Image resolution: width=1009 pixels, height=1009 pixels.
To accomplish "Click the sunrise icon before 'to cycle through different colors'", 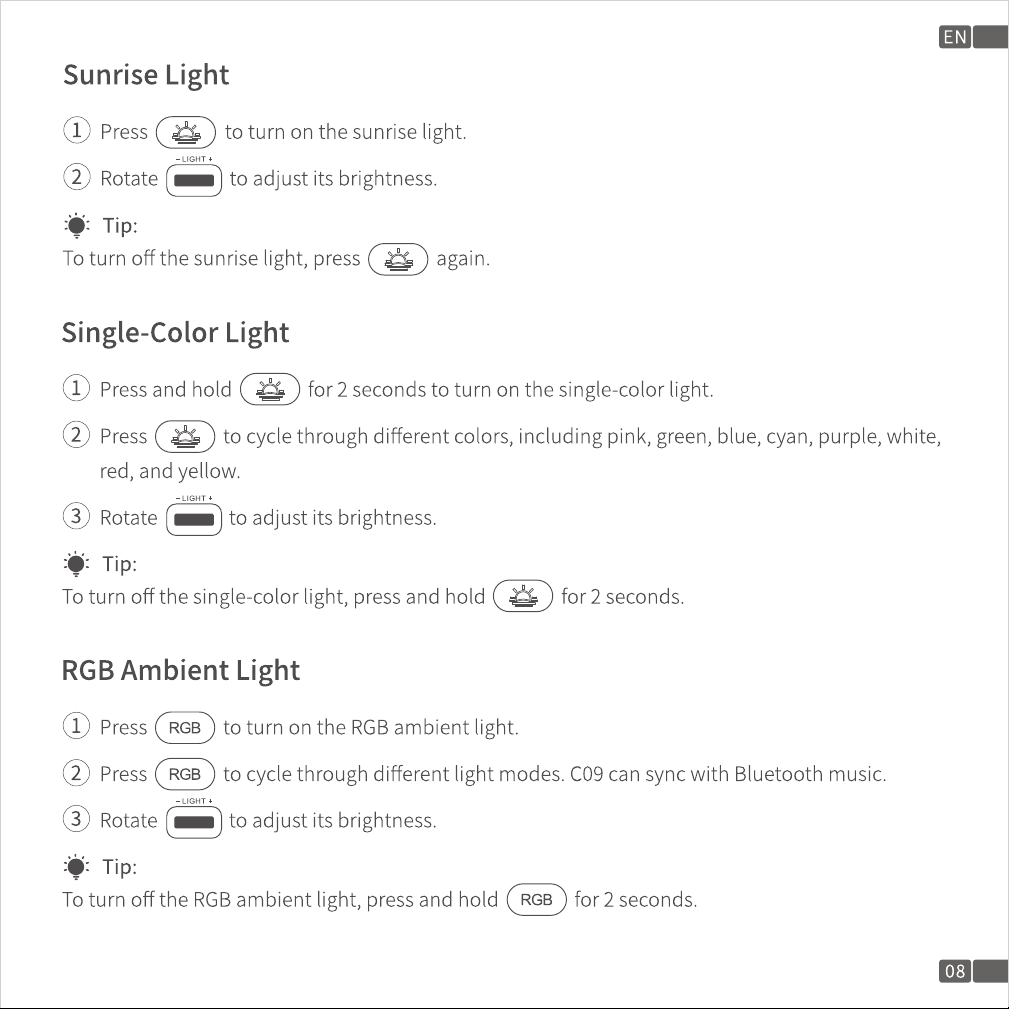I will coord(185,436).
